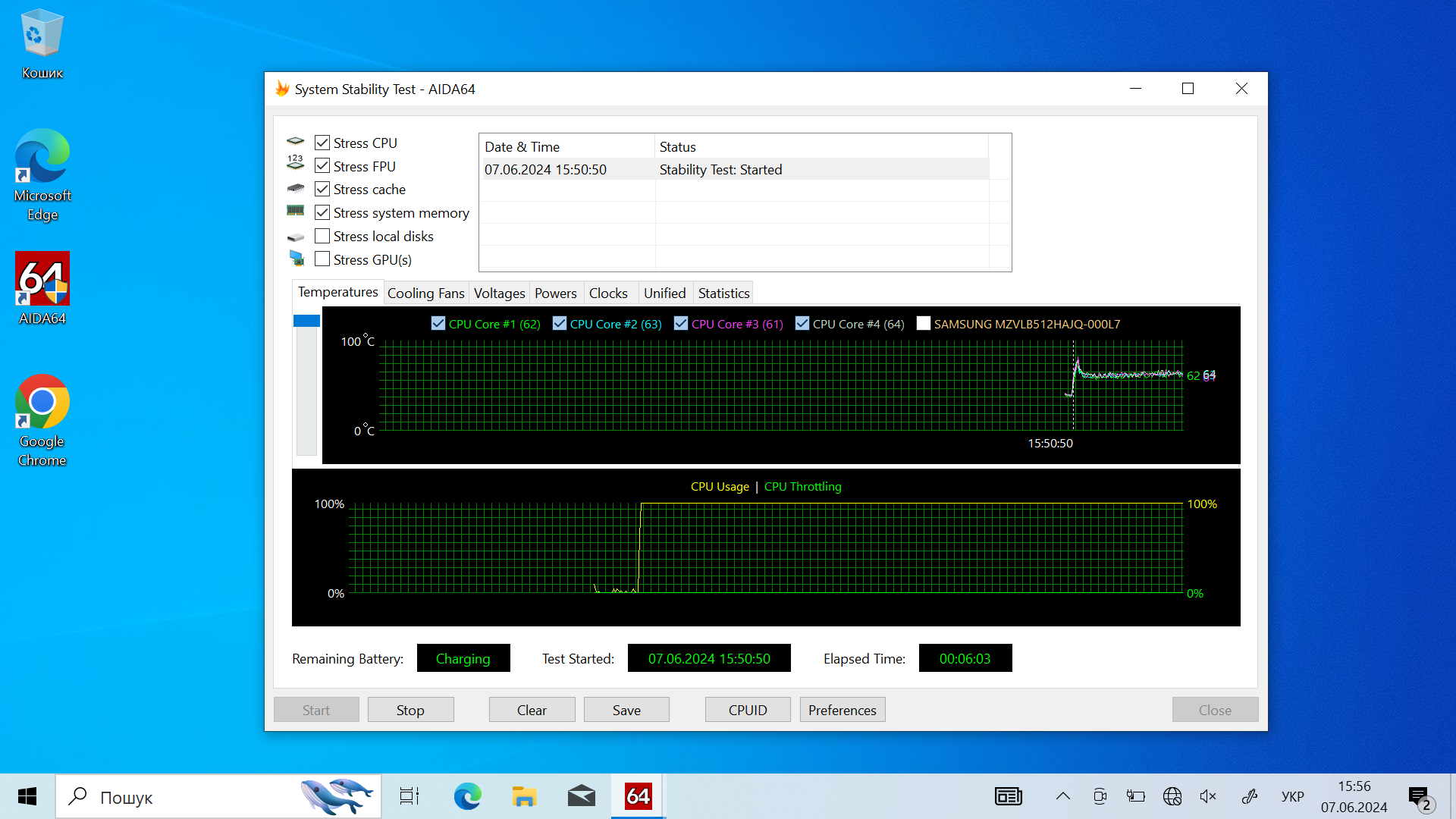
Task: Uncheck Stress CPU checkbox
Action: [x=322, y=143]
